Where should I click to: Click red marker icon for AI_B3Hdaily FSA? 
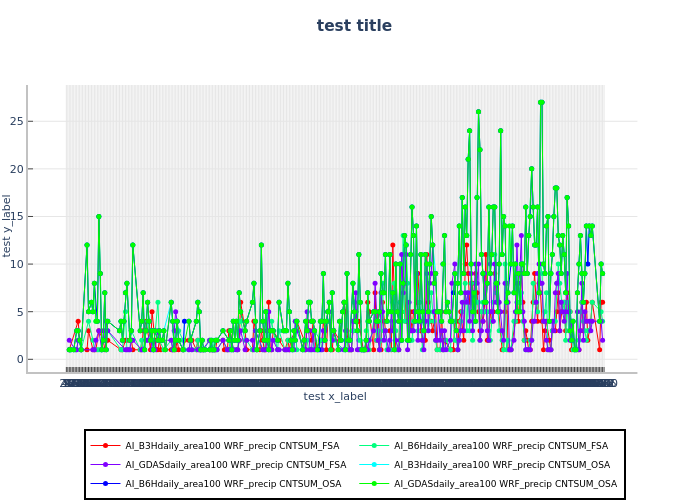[x=105, y=446]
